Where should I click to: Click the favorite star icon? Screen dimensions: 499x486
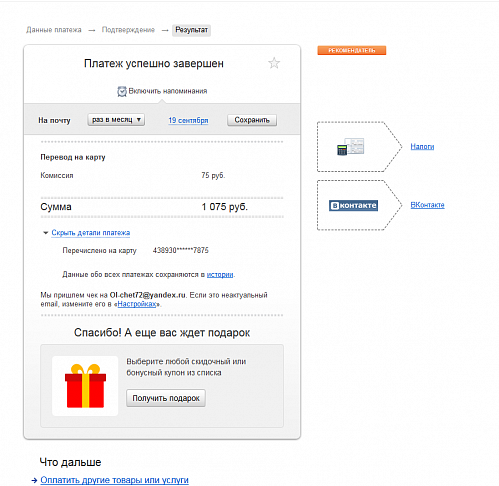coord(274,63)
